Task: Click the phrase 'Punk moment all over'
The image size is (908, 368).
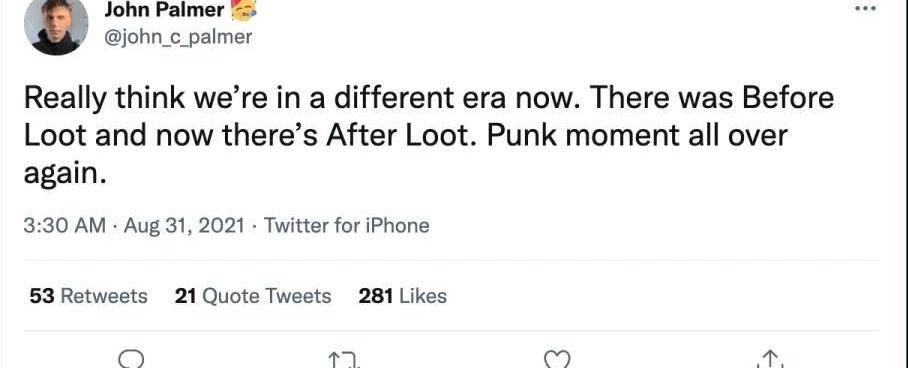Action: pyautogui.click(x=638, y=136)
